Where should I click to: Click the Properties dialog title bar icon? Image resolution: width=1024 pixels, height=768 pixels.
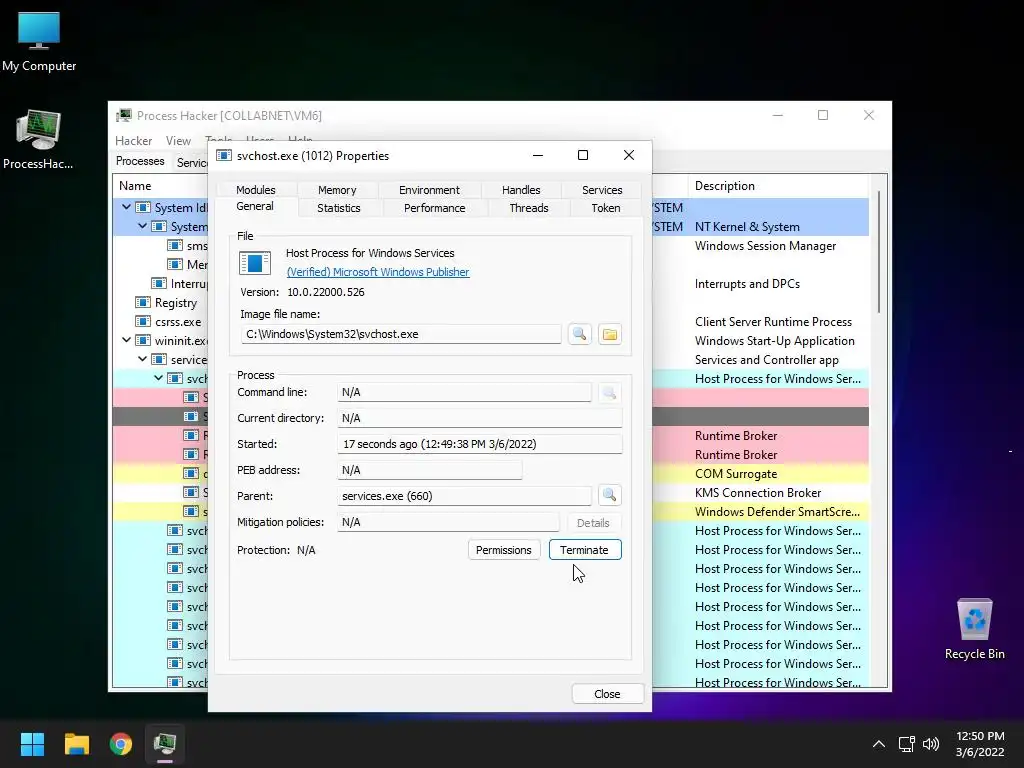coord(224,155)
